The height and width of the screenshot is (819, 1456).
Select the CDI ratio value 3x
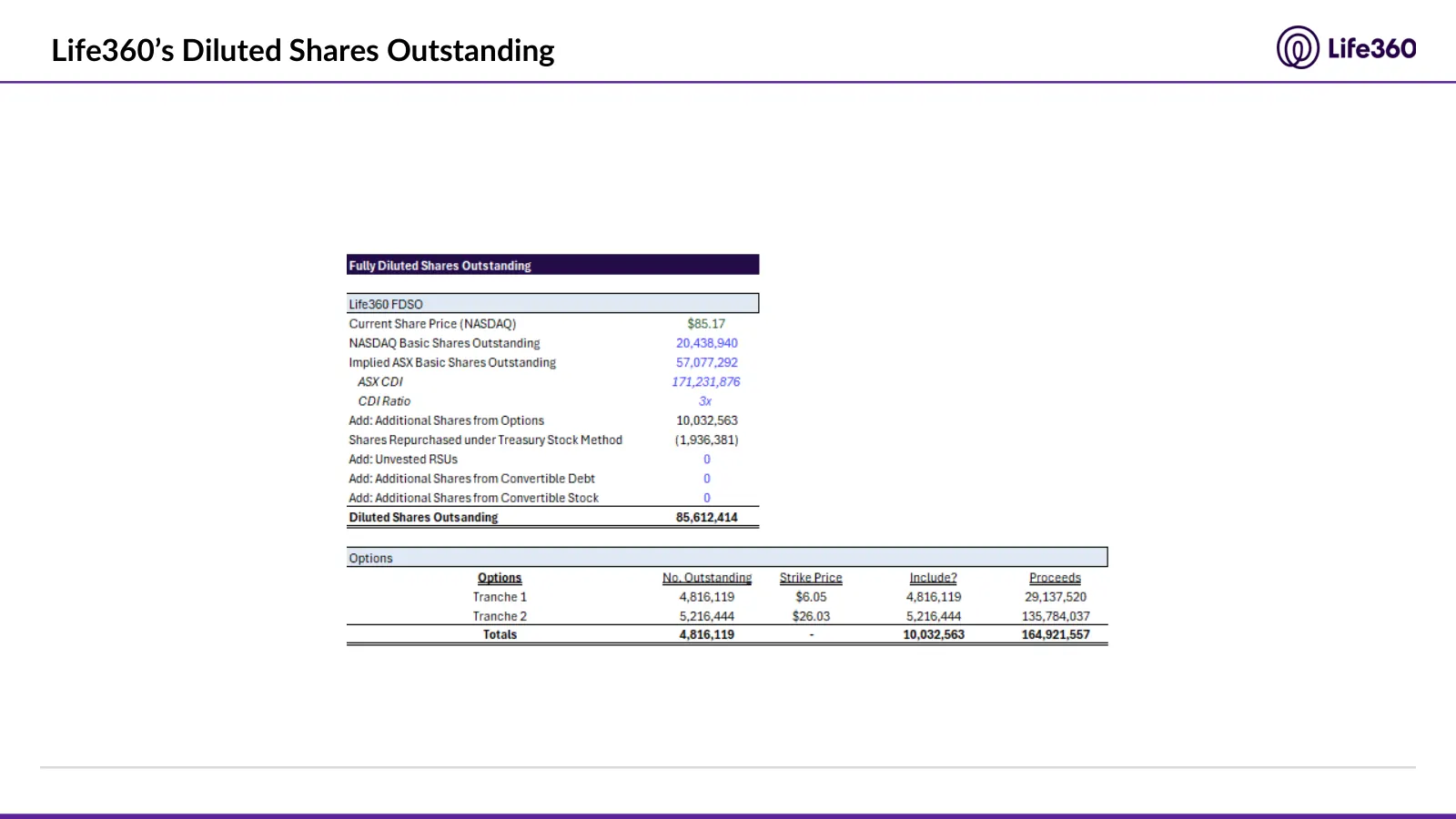click(705, 401)
